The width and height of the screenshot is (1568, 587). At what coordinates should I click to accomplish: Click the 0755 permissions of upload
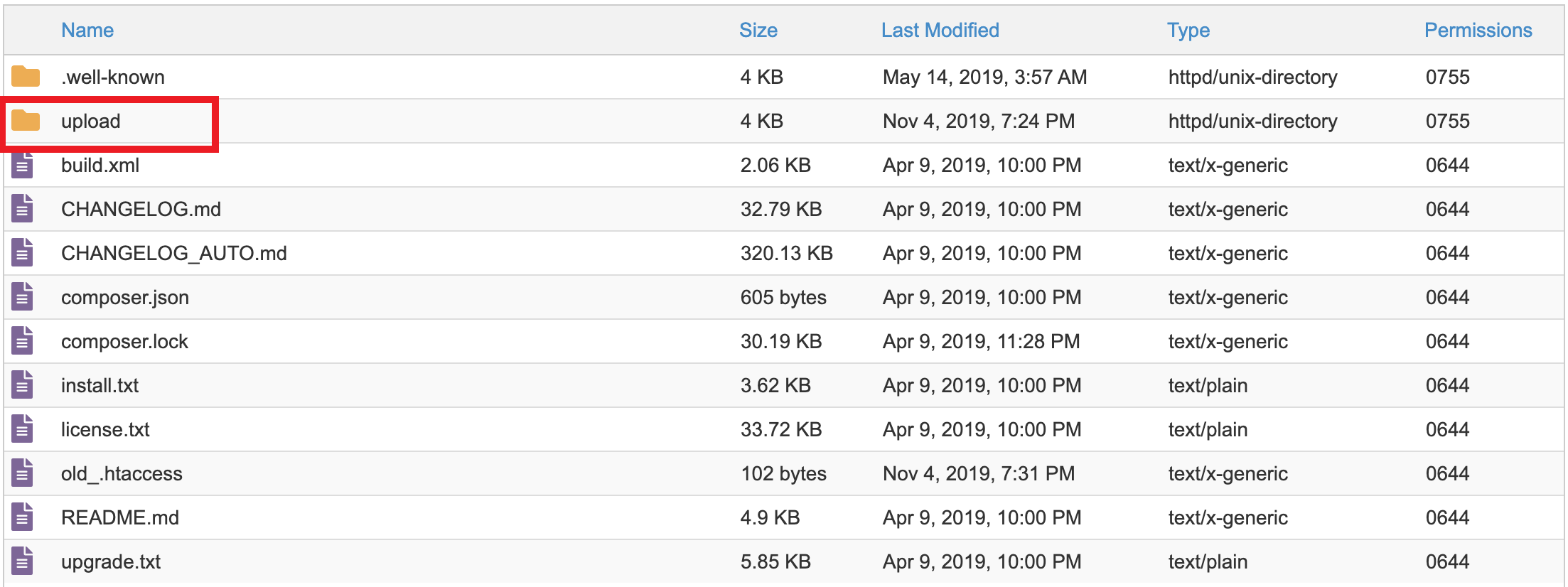(1447, 121)
